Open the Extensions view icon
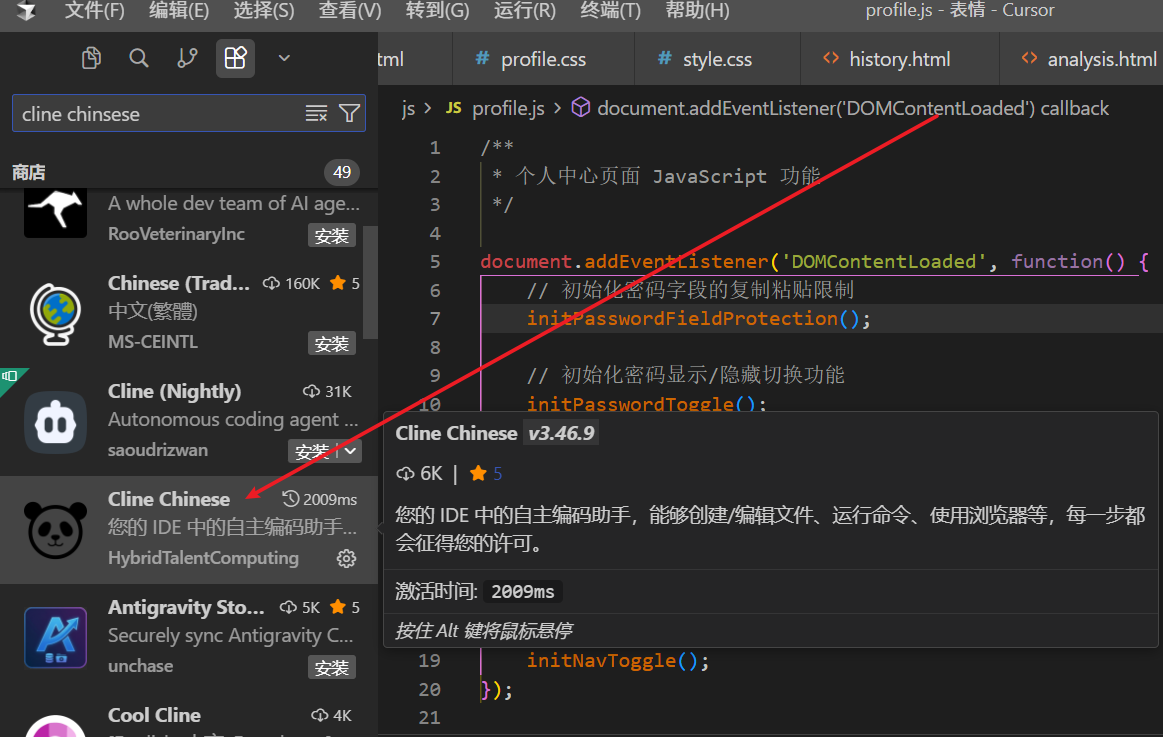 tap(235, 58)
